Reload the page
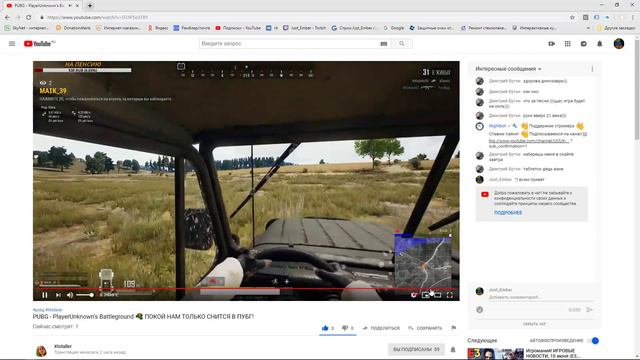The width and height of the screenshot is (640, 360). coord(29,18)
